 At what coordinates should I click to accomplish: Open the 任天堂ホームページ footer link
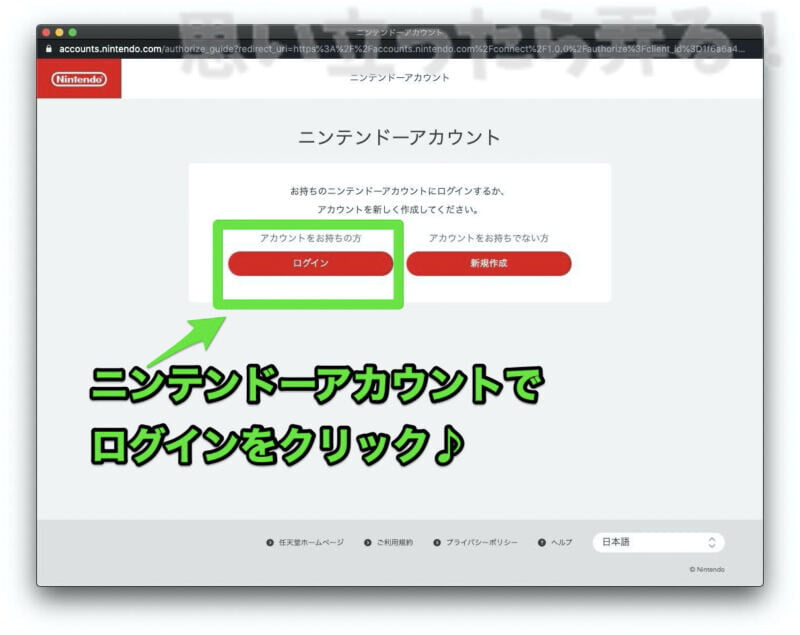tap(311, 542)
